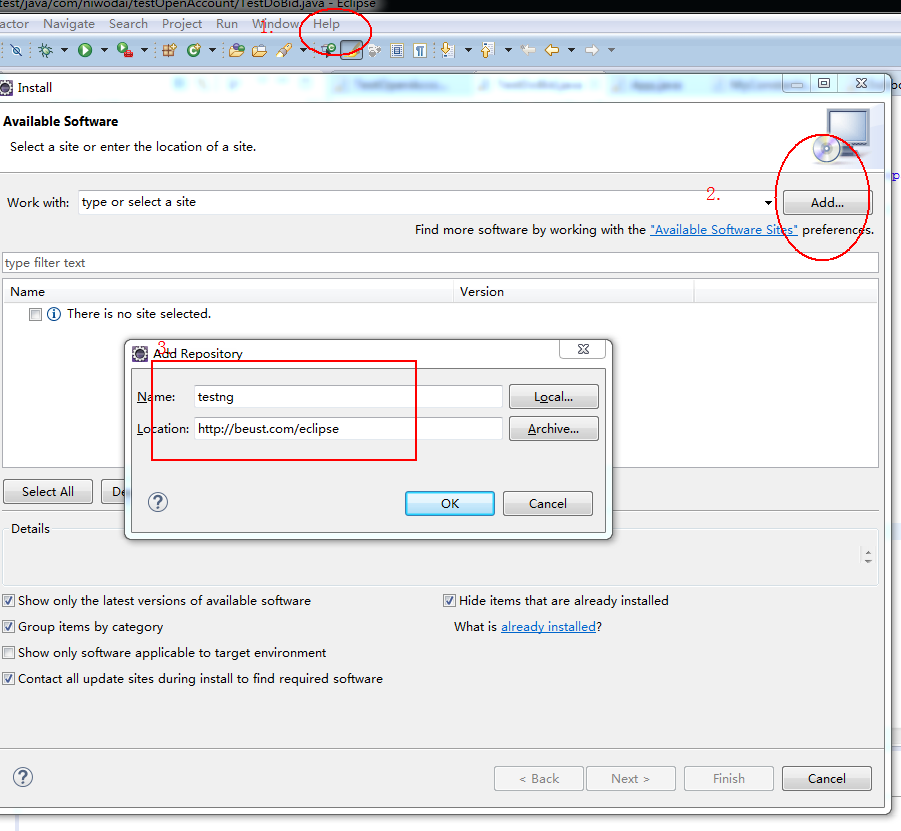
Task: Click the yellow Back navigation arrow
Action: click(x=552, y=51)
